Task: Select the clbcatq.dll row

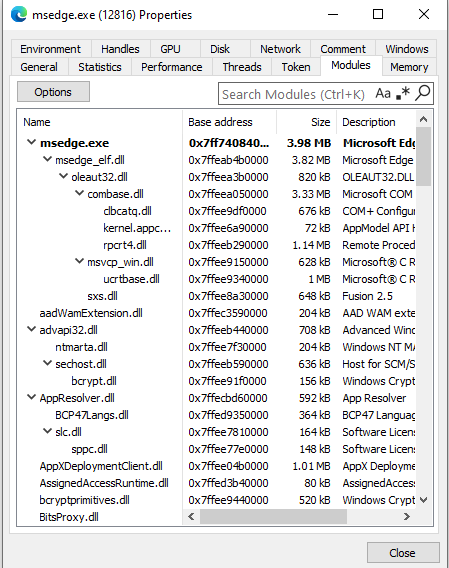Action: (216, 211)
